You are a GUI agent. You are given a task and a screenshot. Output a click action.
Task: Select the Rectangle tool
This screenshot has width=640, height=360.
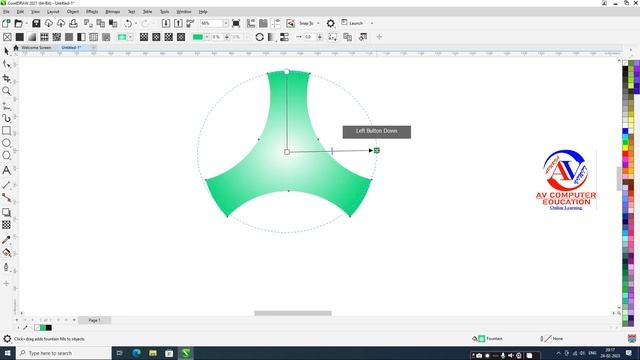coord(6,131)
